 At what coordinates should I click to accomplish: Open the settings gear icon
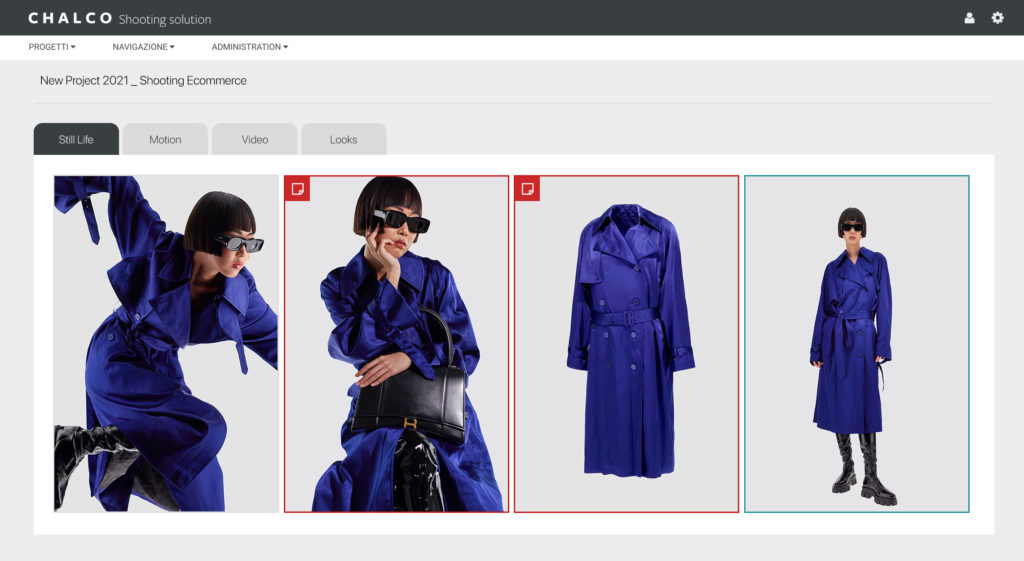(x=997, y=18)
